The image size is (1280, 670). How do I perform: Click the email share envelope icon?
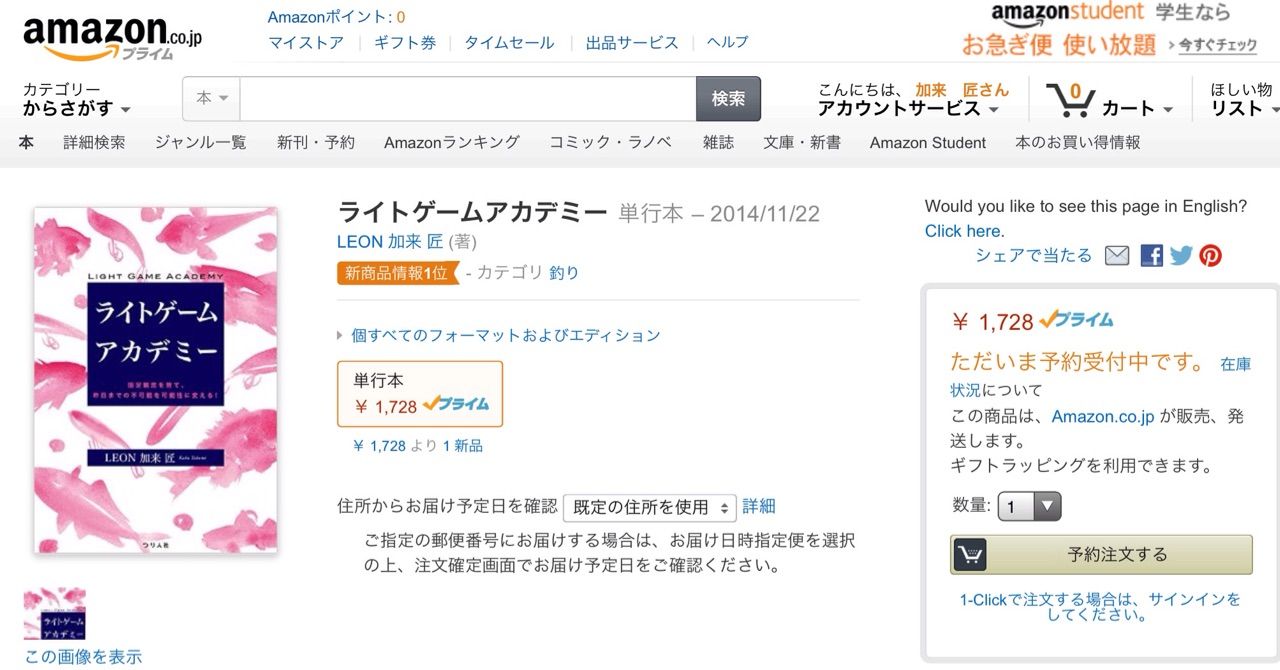click(1117, 256)
